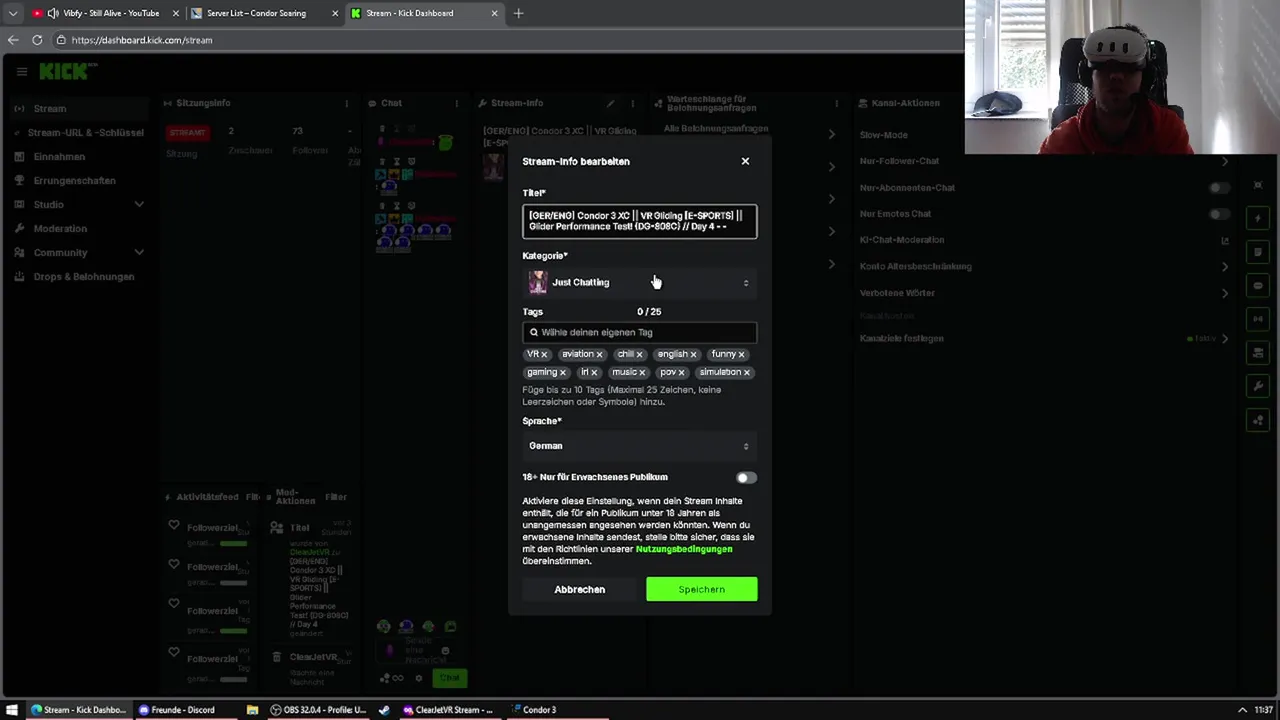Open the hamburger menu next to Kick logo
Viewport: 1280px width, 720px height.
[x=21, y=71]
